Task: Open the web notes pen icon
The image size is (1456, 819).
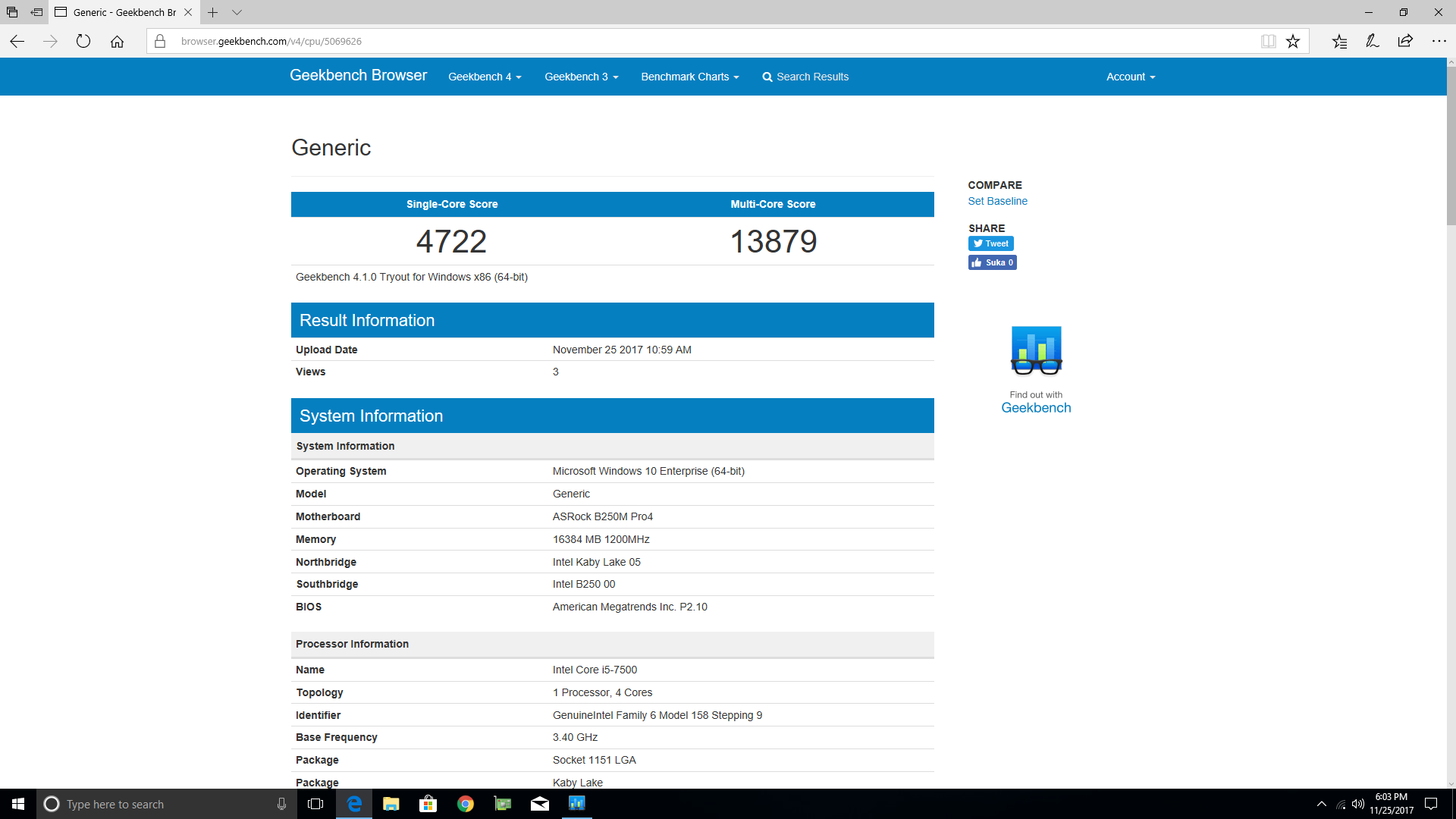Action: coord(1372,42)
